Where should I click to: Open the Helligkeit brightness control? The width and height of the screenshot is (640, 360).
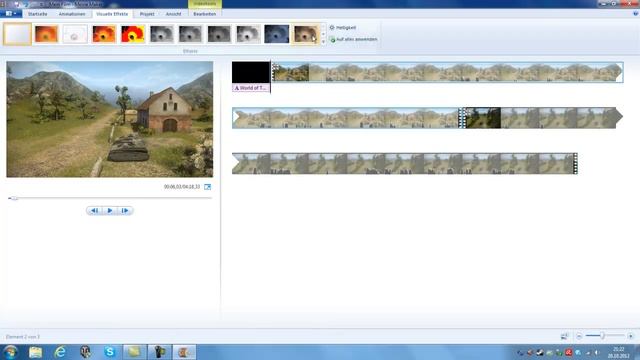[x=343, y=28]
